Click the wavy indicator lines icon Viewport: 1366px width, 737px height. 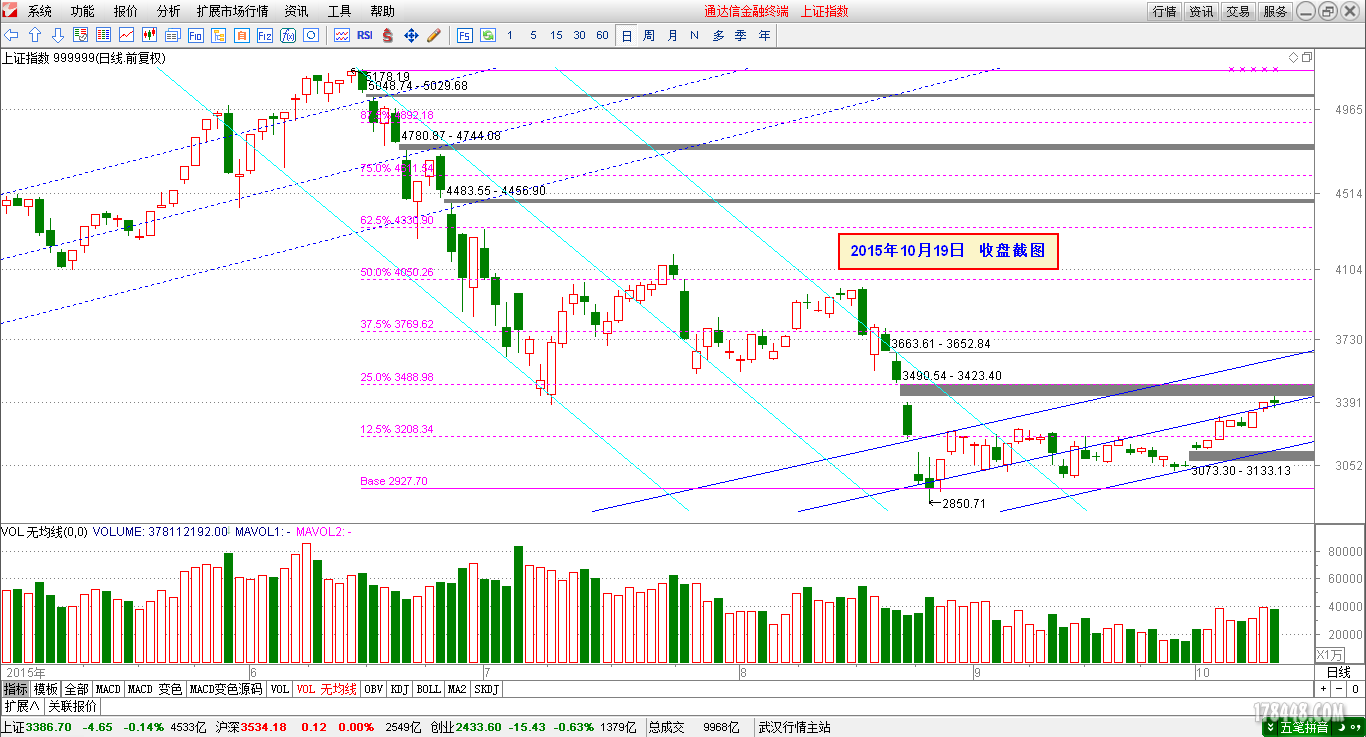click(341, 35)
